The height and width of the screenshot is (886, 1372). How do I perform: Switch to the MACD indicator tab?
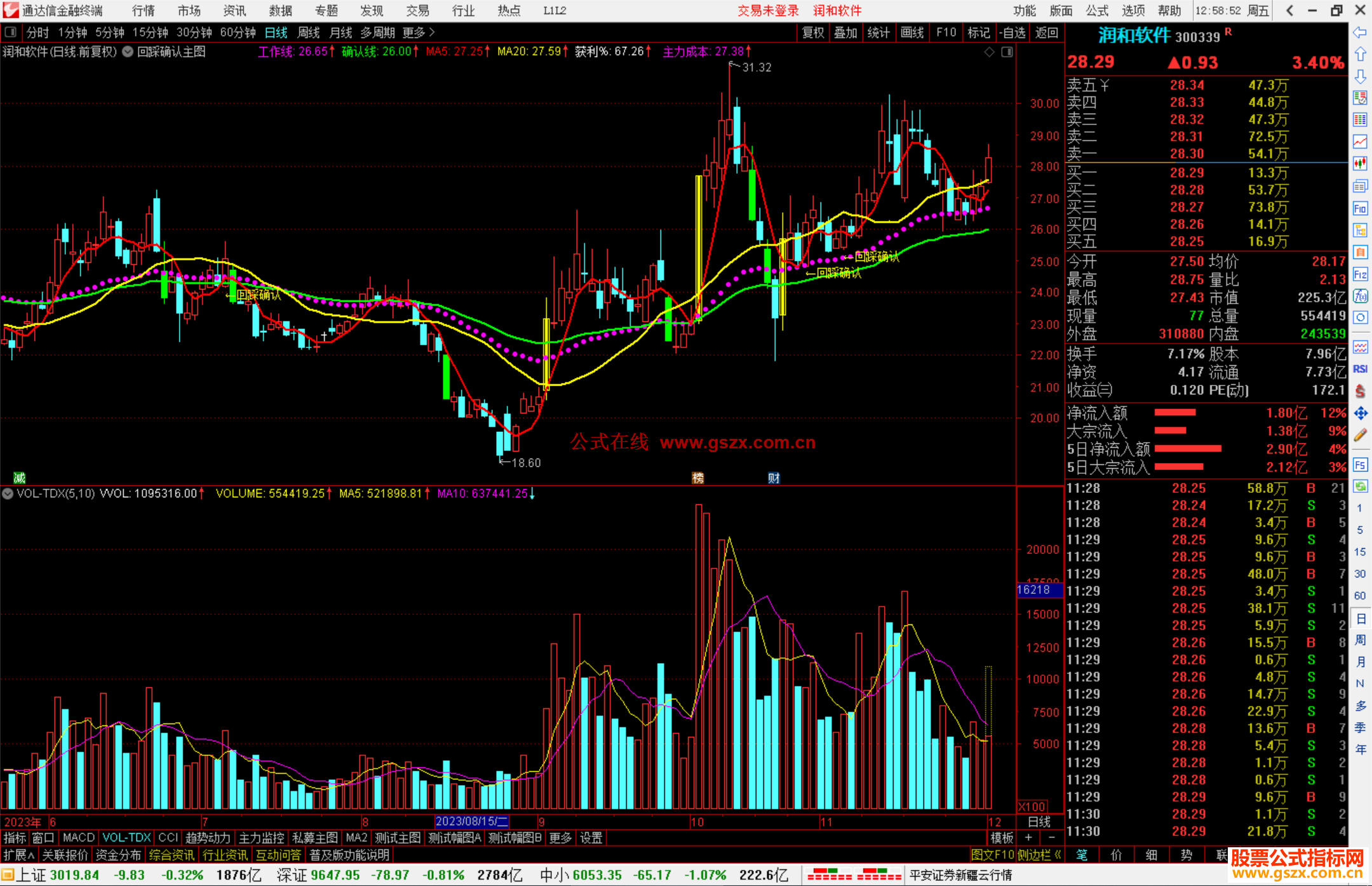click(78, 838)
